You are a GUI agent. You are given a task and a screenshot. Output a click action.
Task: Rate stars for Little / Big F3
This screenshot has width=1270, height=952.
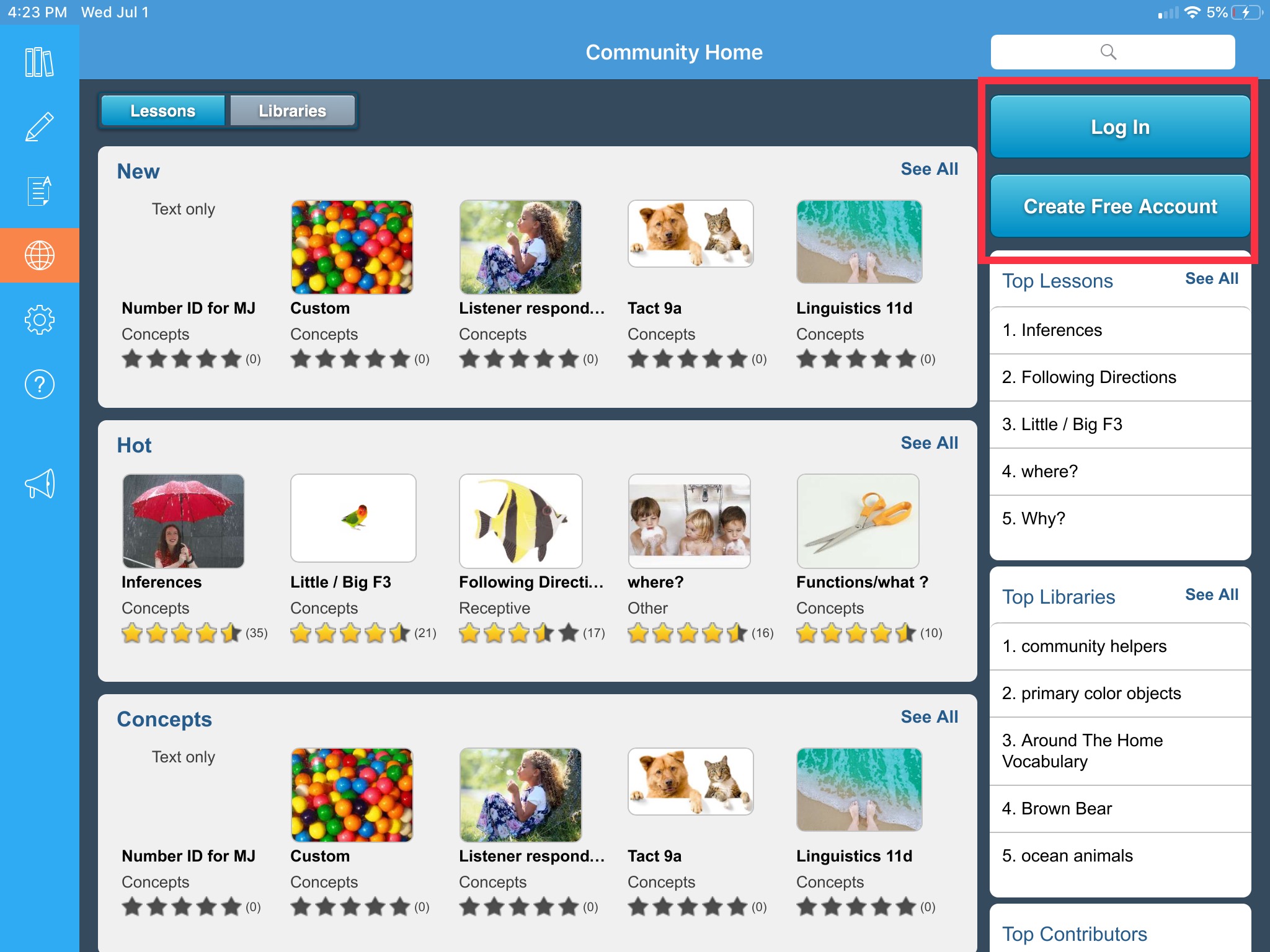(350, 633)
